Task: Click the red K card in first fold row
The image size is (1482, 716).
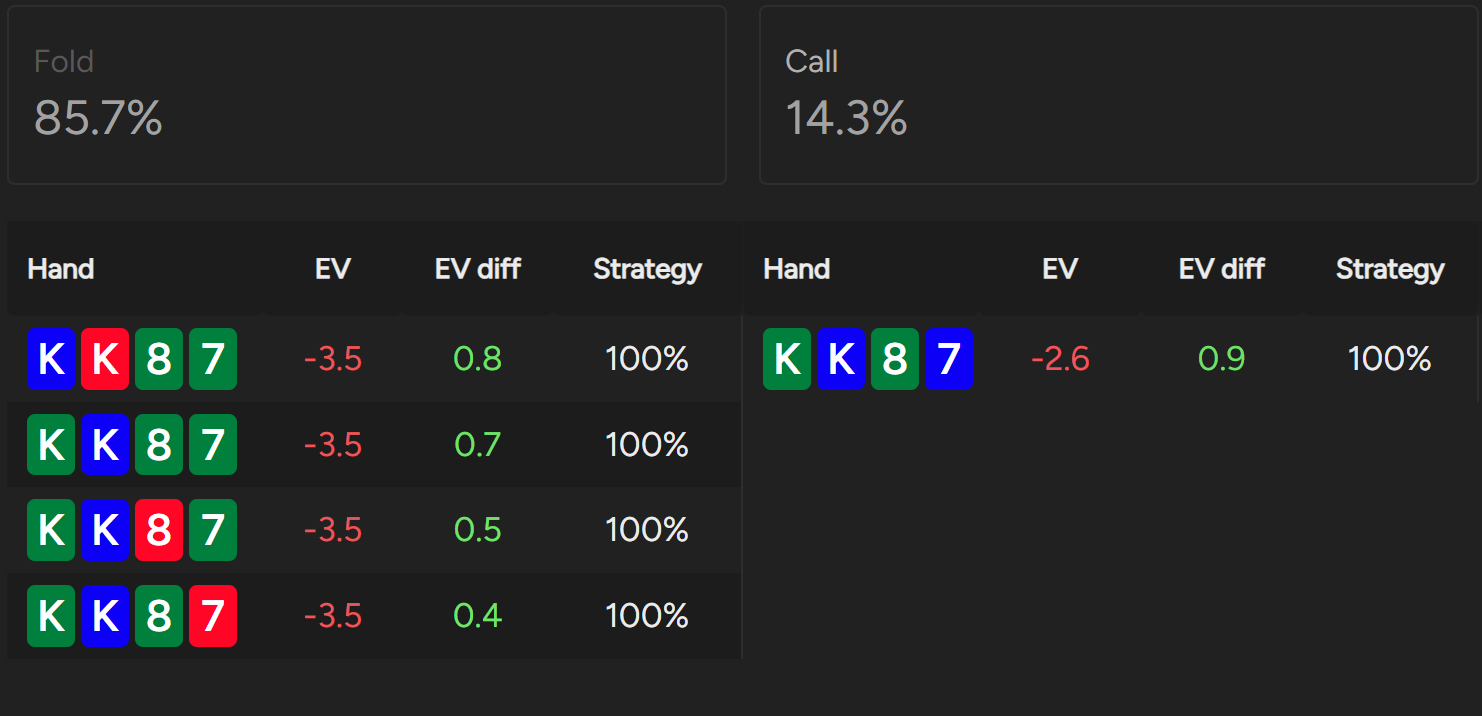Action: pyautogui.click(x=105, y=359)
